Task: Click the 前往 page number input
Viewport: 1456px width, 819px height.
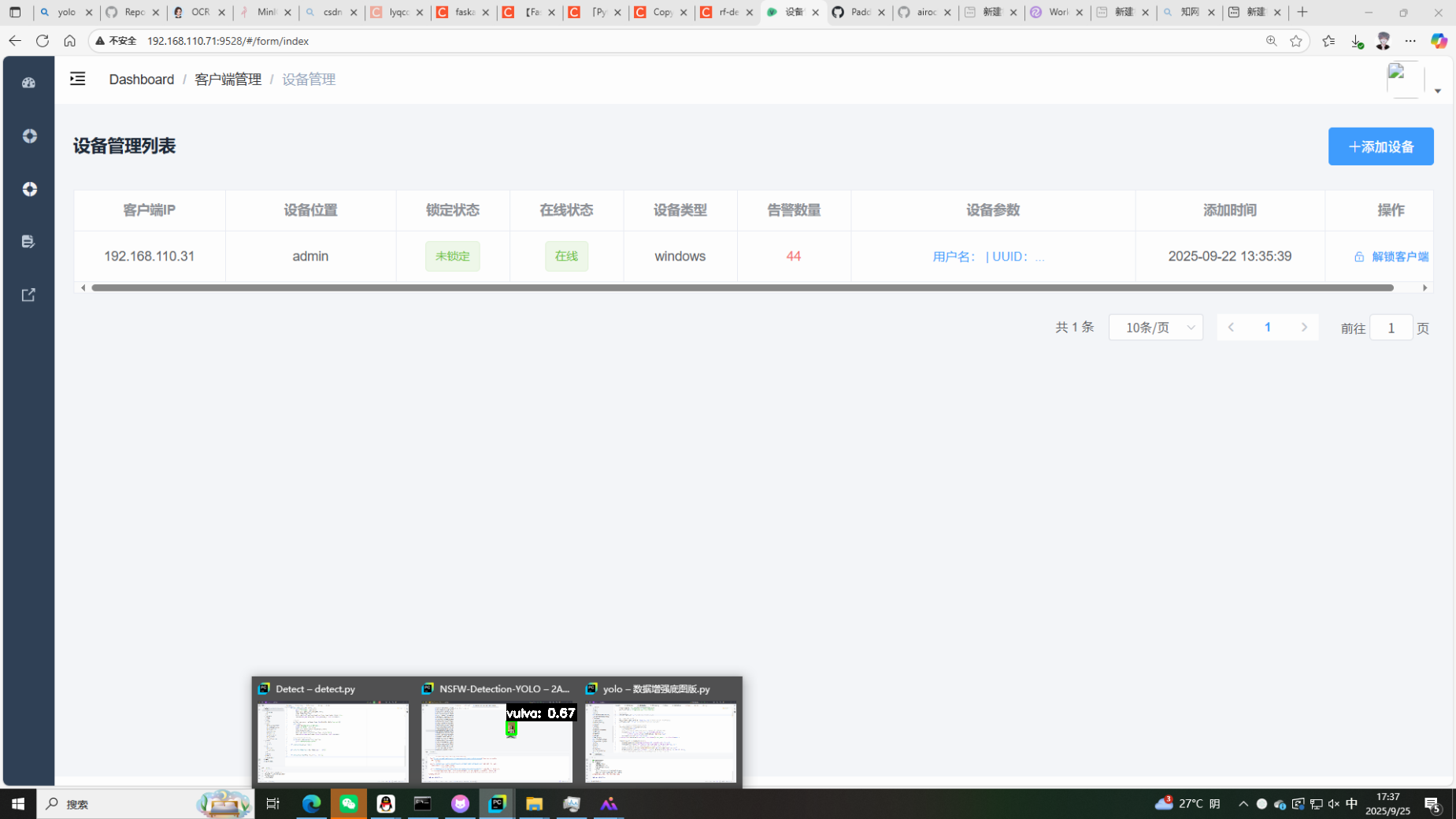Action: [1391, 328]
